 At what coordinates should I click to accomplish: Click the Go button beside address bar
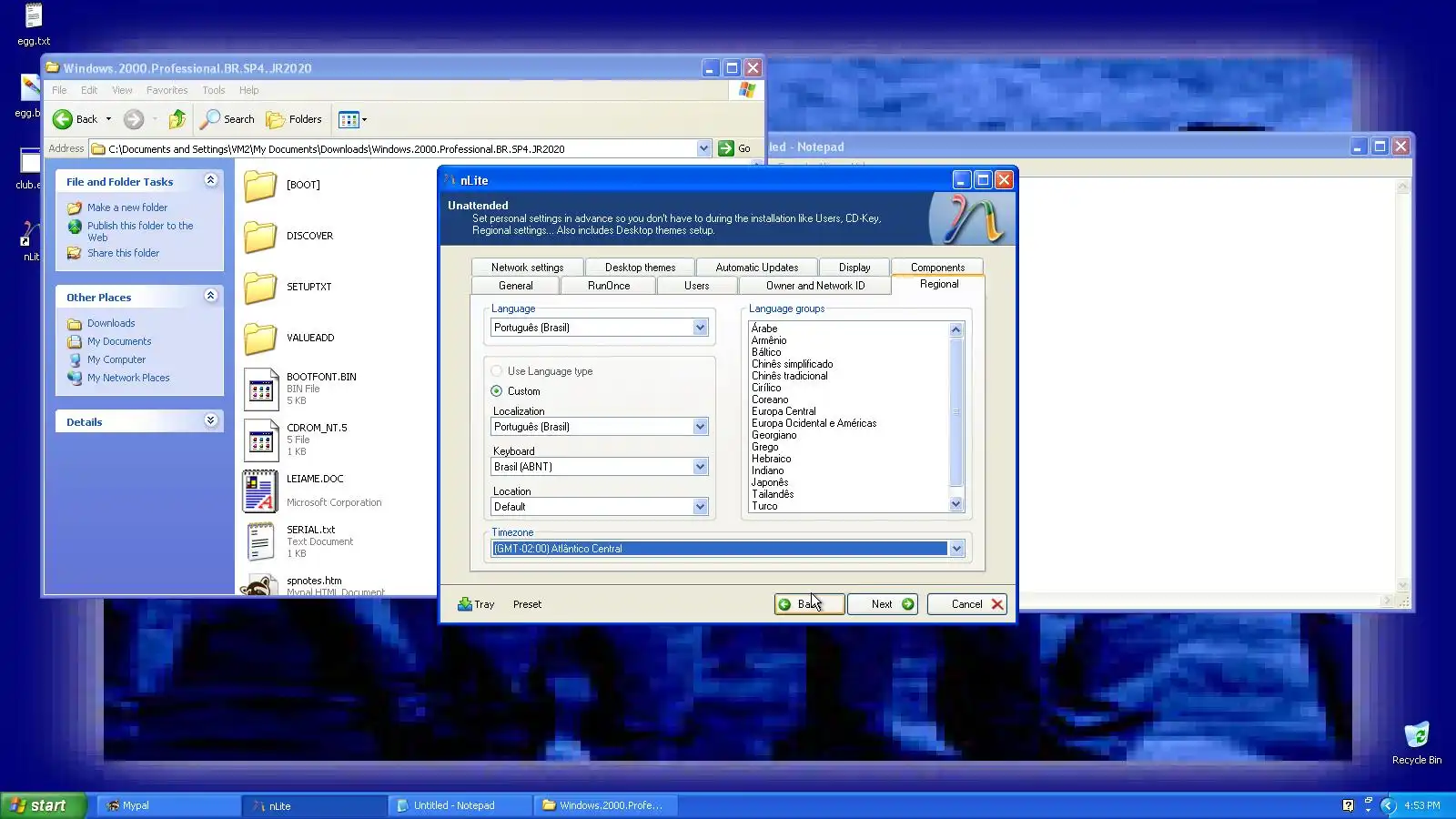click(x=734, y=148)
